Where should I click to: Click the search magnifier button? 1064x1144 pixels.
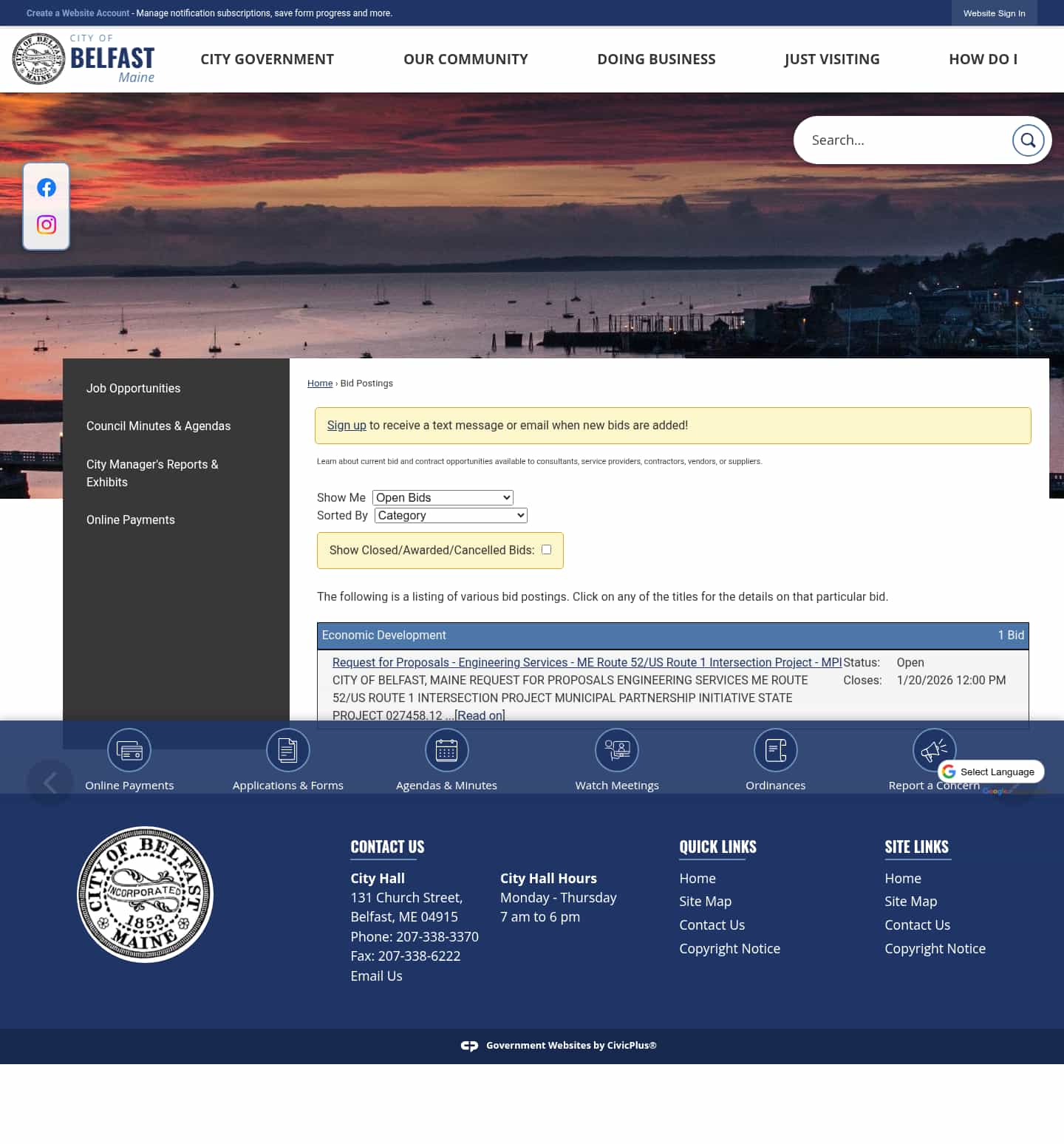click(x=1029, y=140)
